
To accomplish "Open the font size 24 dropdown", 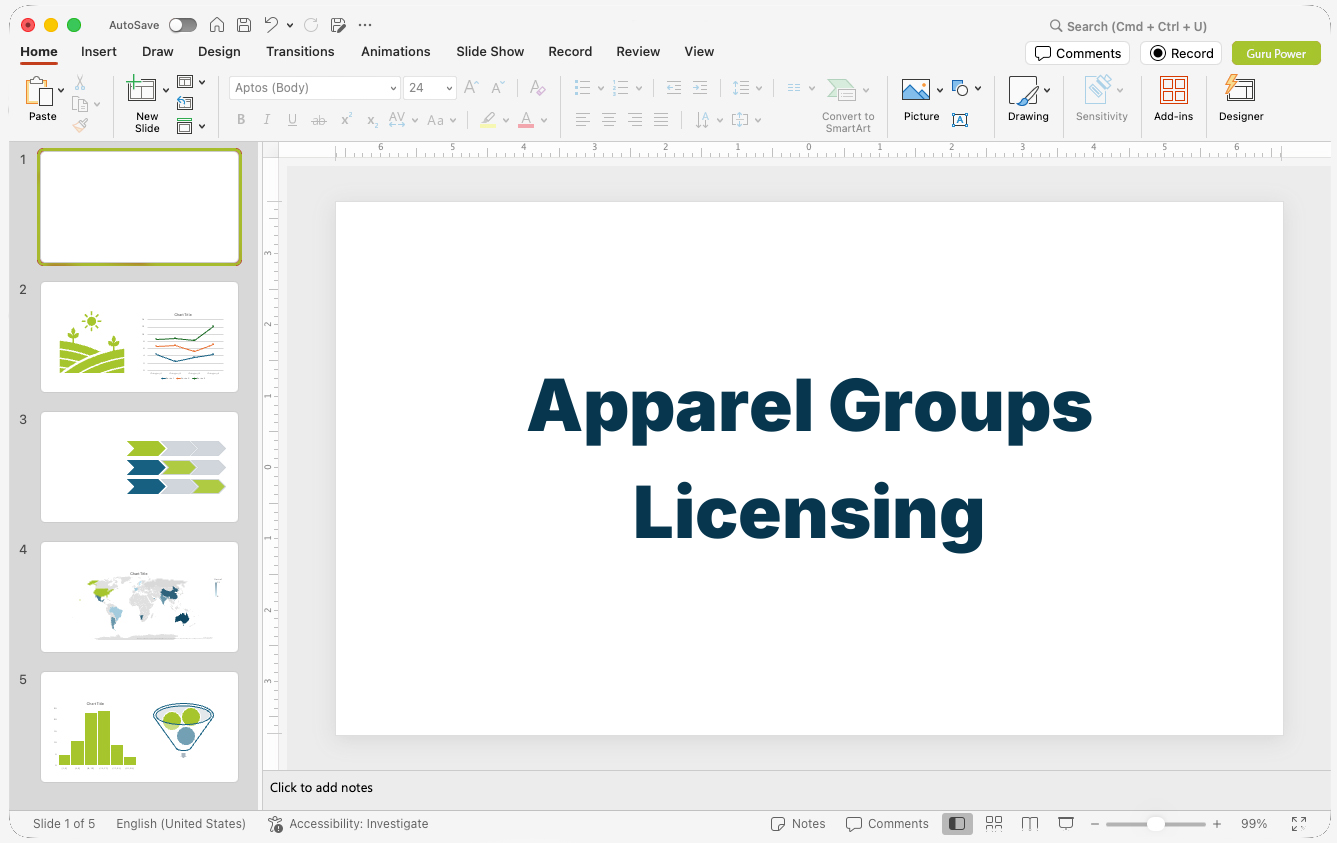I will (x=449, y=88).
